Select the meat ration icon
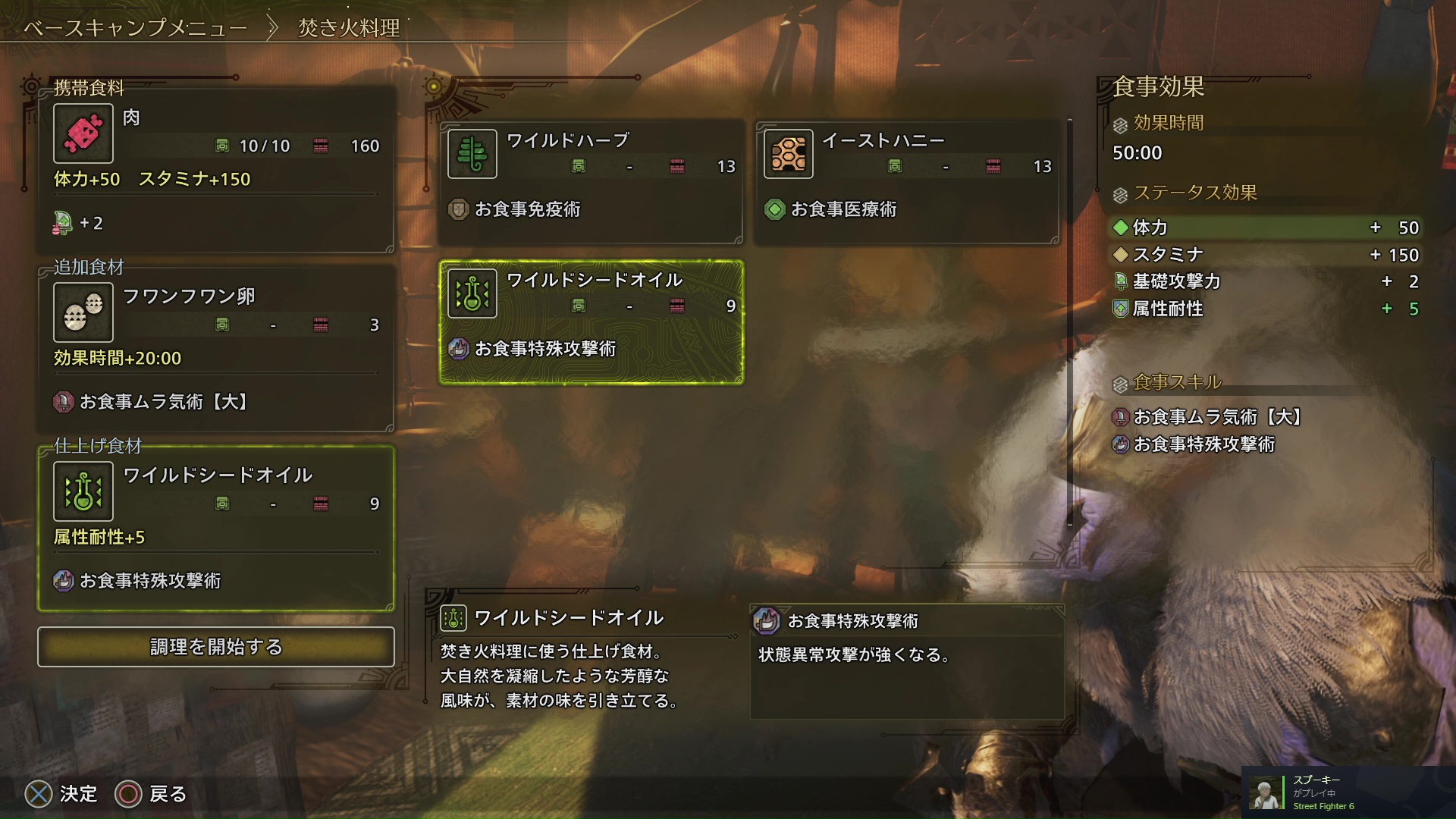 click(83, 133)
